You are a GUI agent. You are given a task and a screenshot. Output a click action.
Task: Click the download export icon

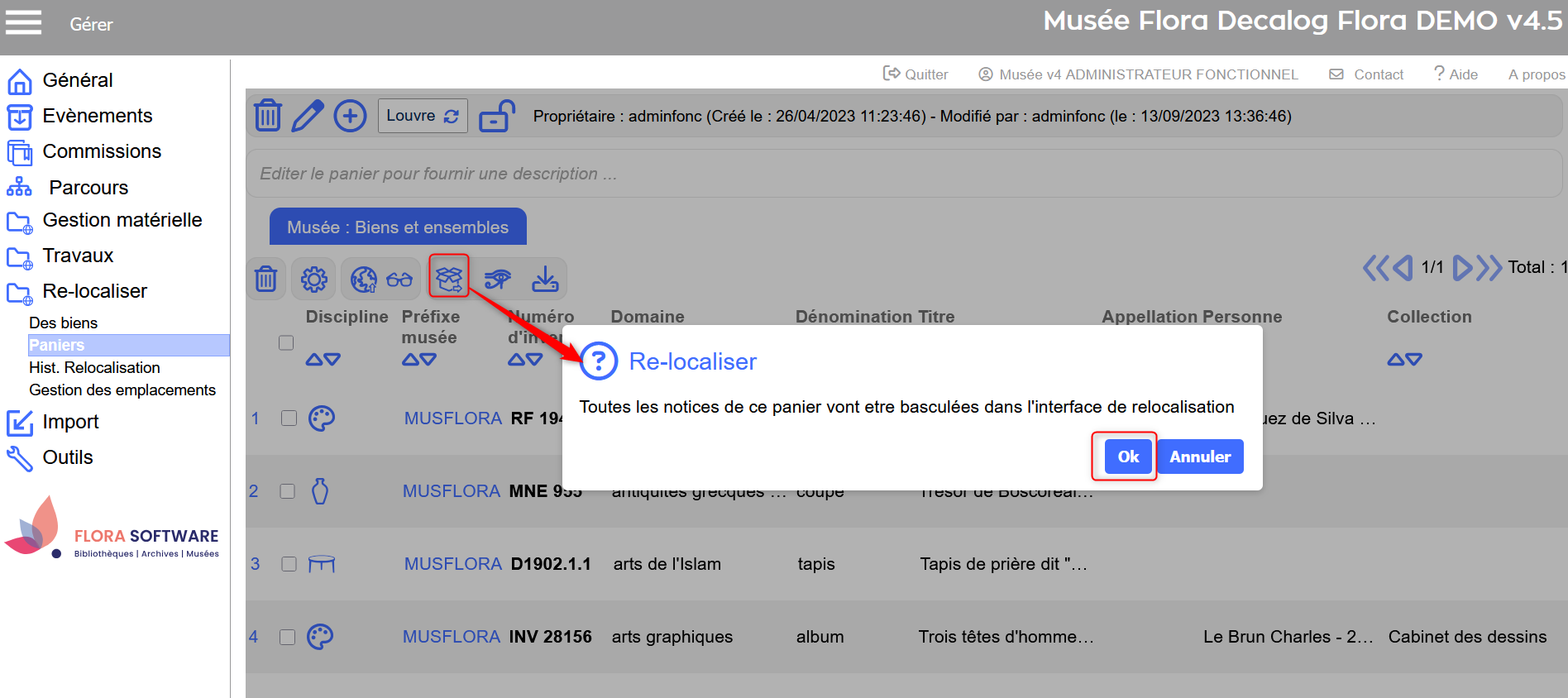pos(545,280)
